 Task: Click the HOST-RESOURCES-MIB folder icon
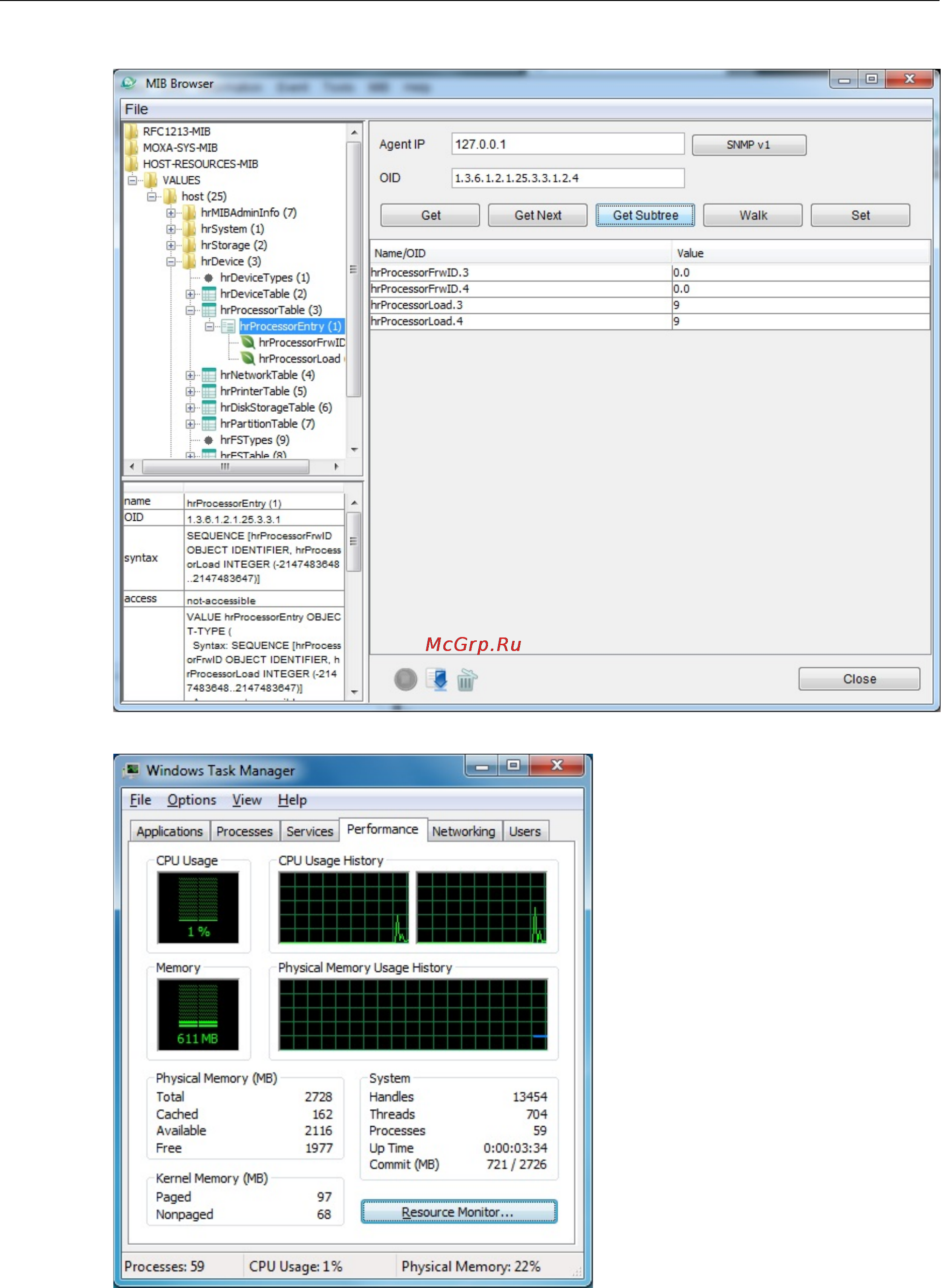(132, 164)
